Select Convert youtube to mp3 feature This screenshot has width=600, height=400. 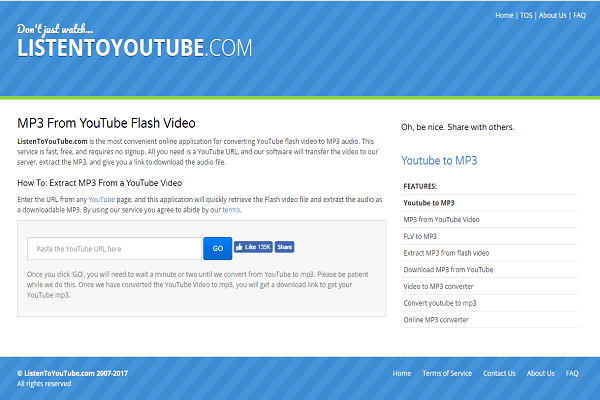tap(440, 303)
